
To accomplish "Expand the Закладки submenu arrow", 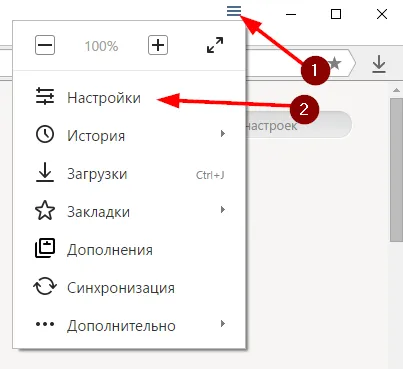I will [223, 210].
